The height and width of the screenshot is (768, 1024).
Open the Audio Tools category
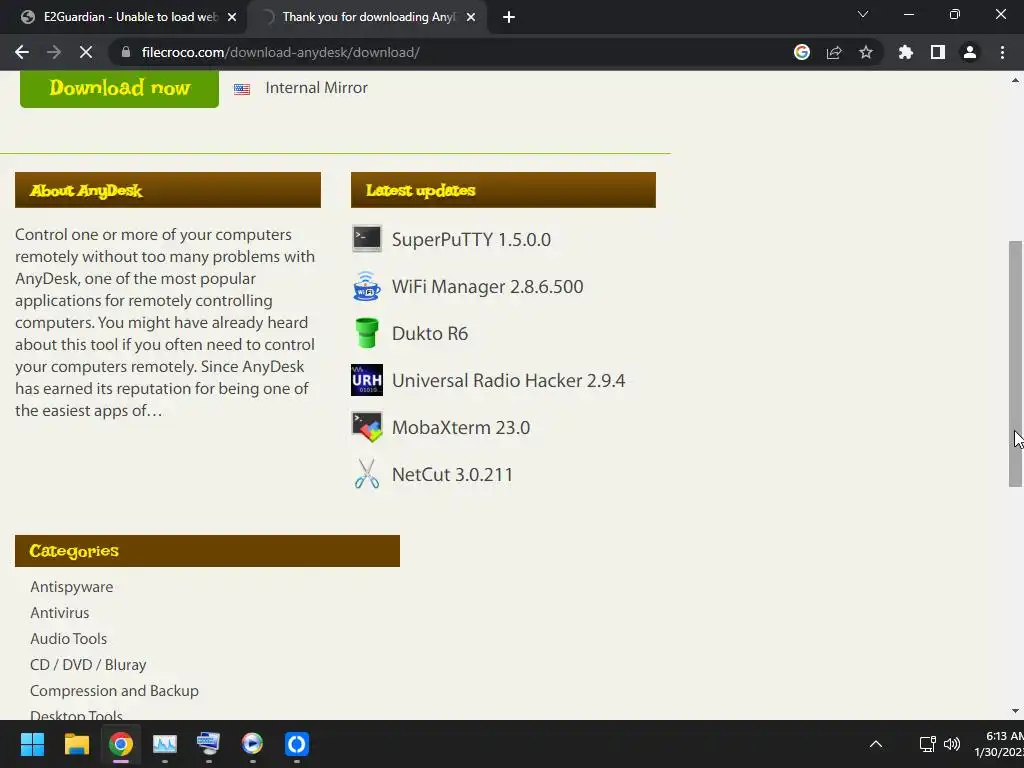[x=68, y=639]
